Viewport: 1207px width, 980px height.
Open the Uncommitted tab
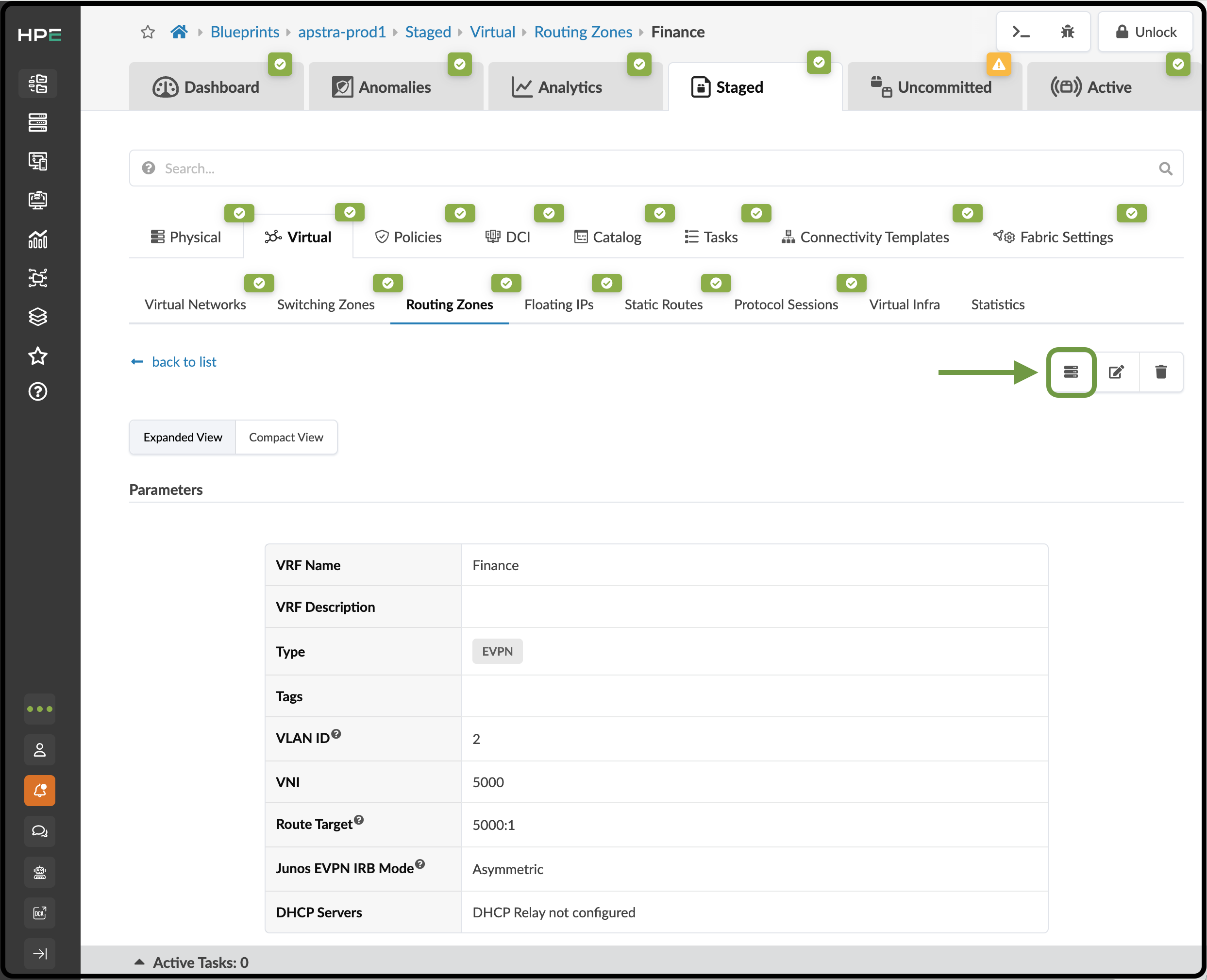point(935,87)
